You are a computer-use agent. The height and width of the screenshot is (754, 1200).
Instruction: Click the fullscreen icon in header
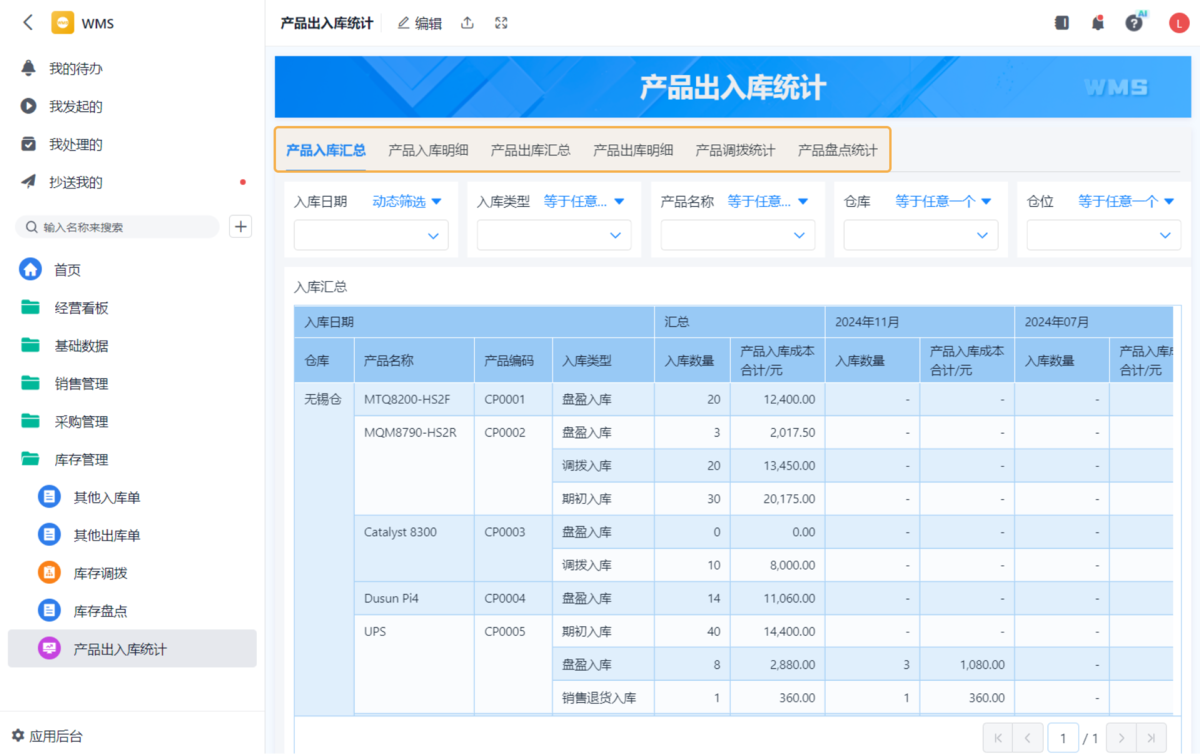501,23
